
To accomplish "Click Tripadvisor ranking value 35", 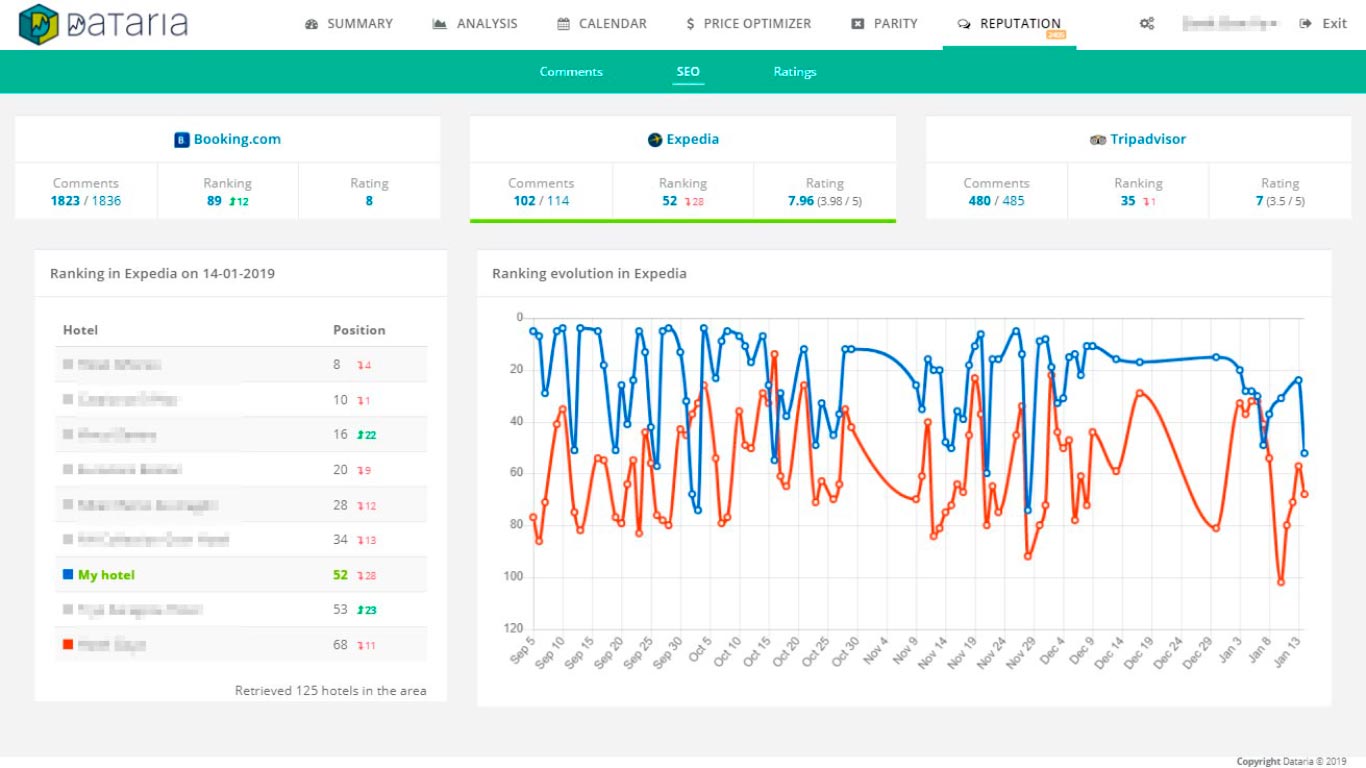I will coord(1128,201).
